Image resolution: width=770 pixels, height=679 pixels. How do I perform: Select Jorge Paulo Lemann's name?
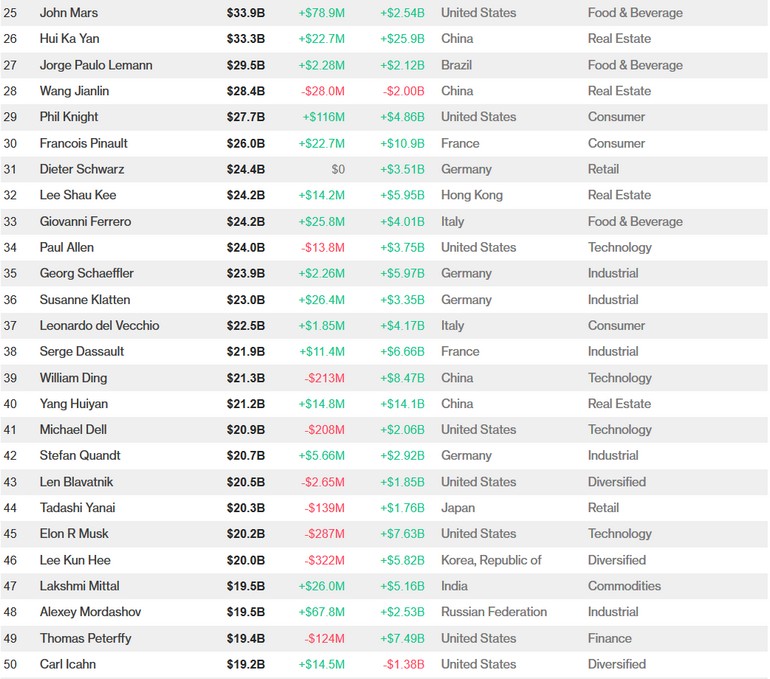97,65
